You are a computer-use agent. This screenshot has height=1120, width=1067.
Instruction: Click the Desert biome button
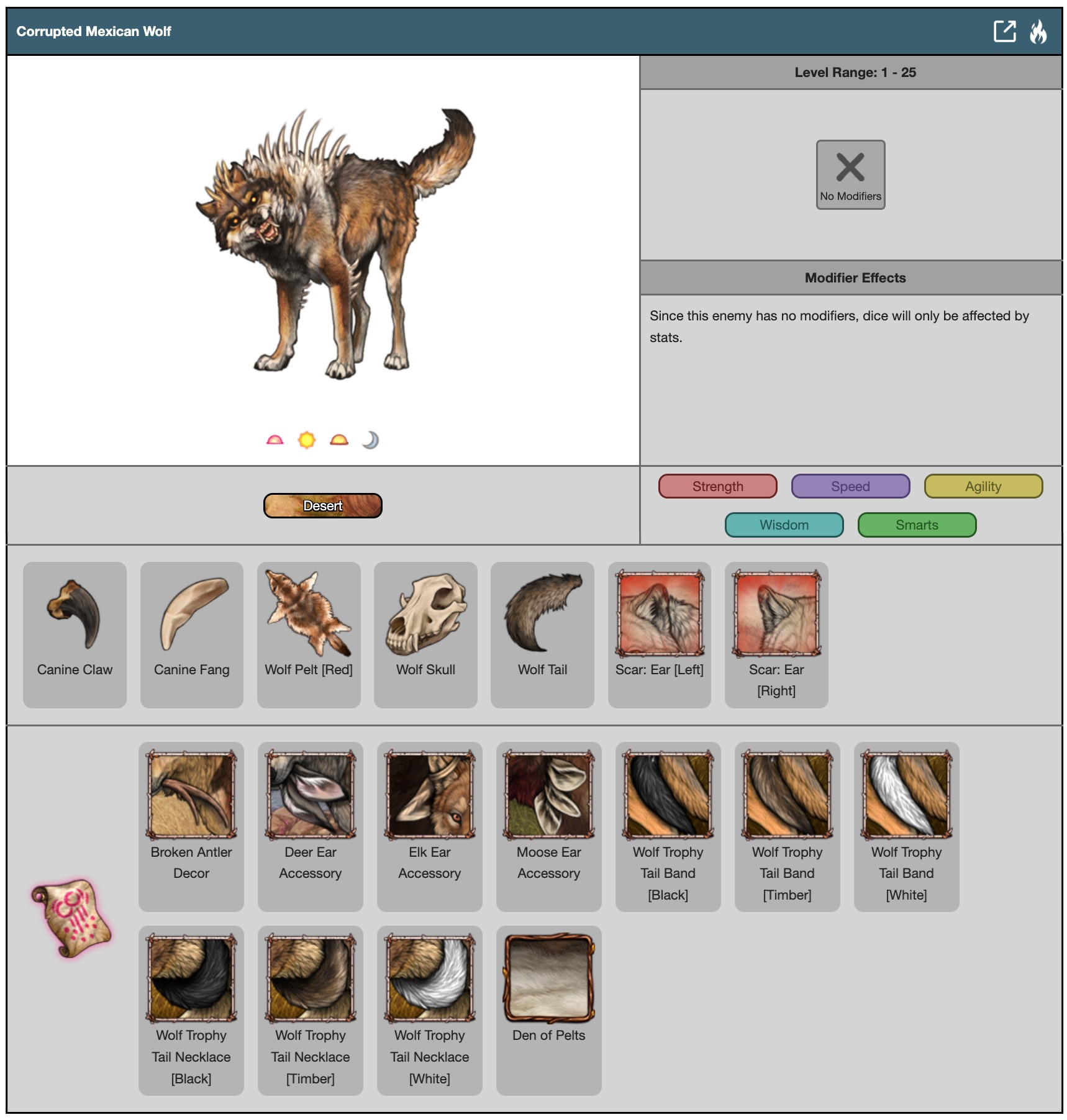click(x=323, y=505)
